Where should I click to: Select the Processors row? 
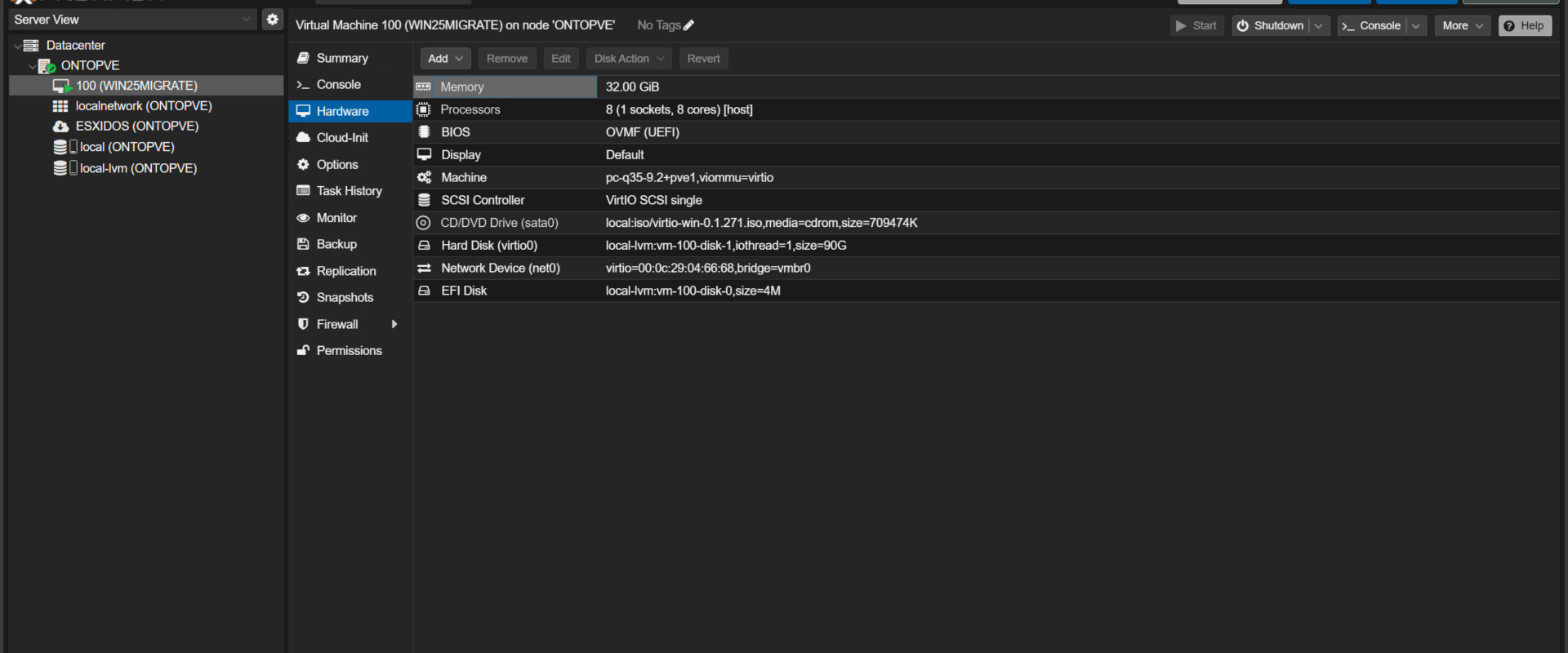(x=987, y=109)
